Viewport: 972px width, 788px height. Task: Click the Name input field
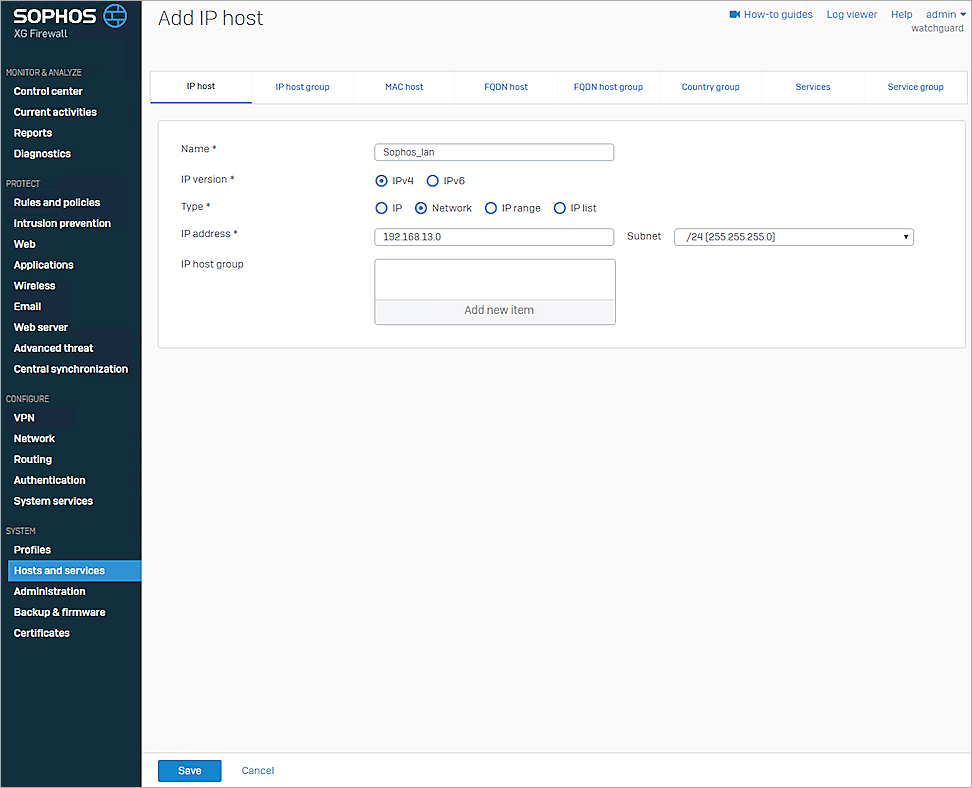pyautogui.click(x=494, y=151)
